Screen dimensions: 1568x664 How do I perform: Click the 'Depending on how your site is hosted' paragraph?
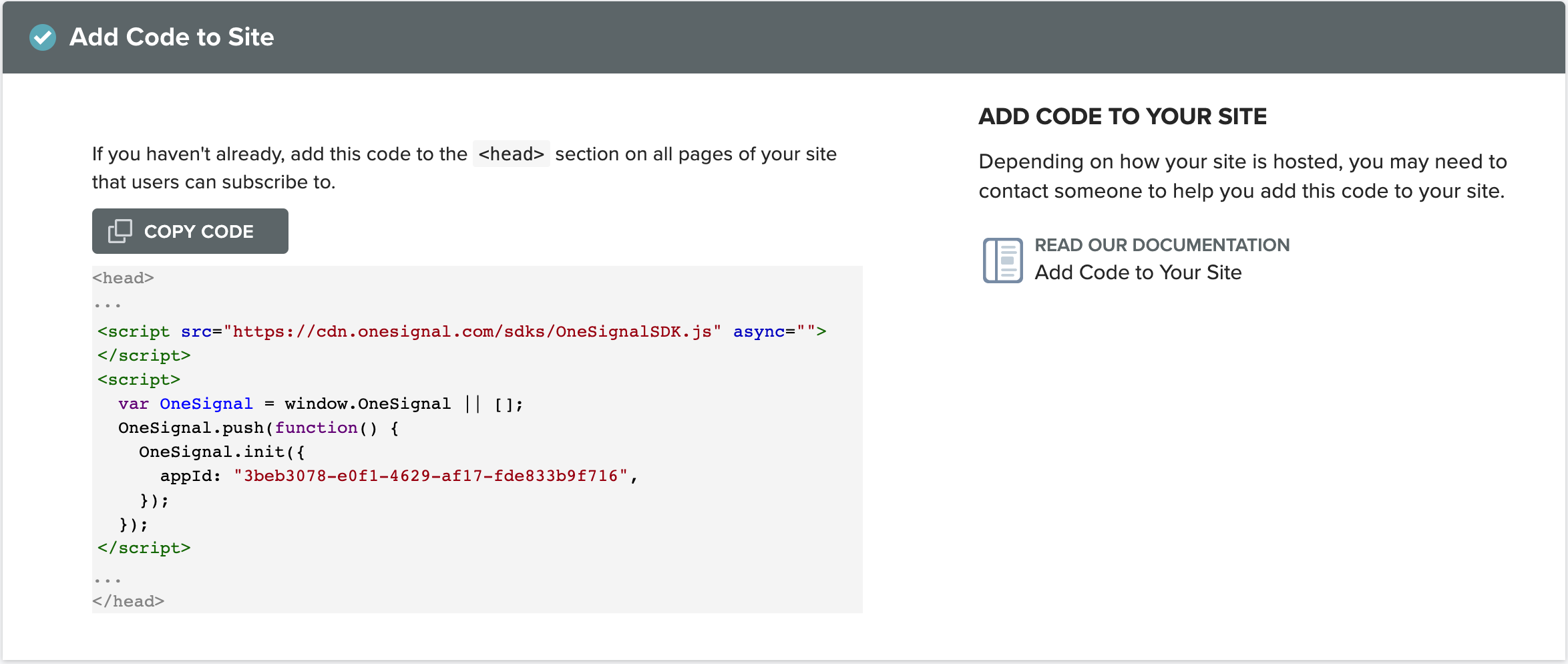click(x=1243, y=176)
